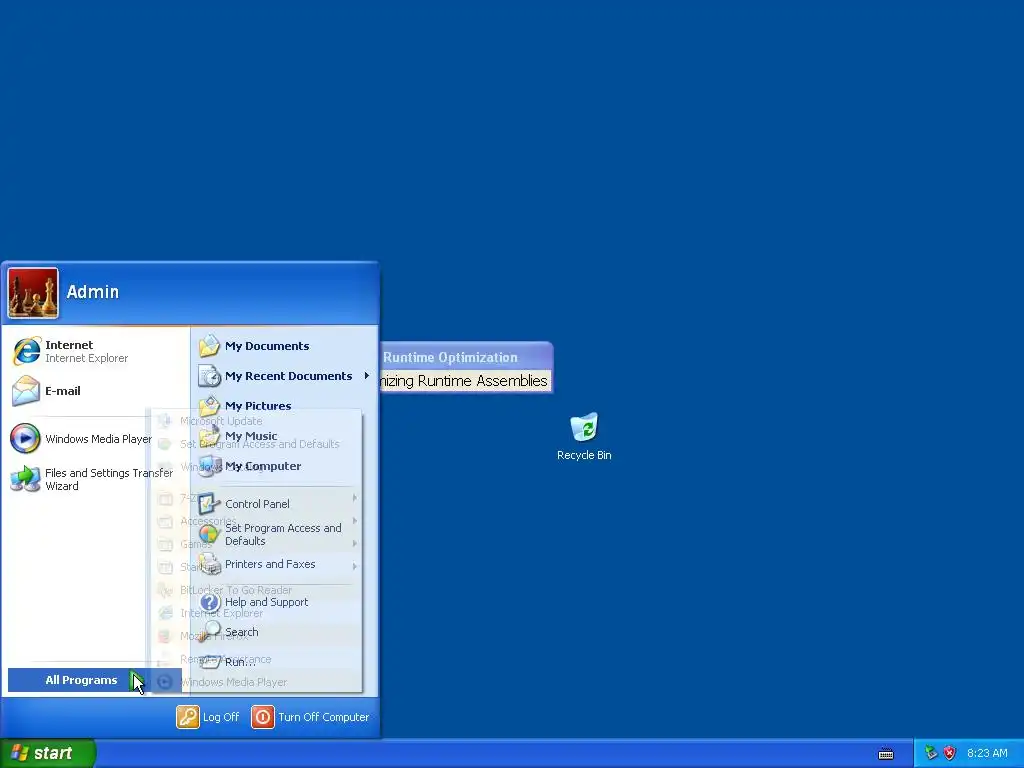Expand My Recent Documents submenu arrow
Image resolution: width=1024 pixels, height=768 pixels.
[x=366, y=376]
